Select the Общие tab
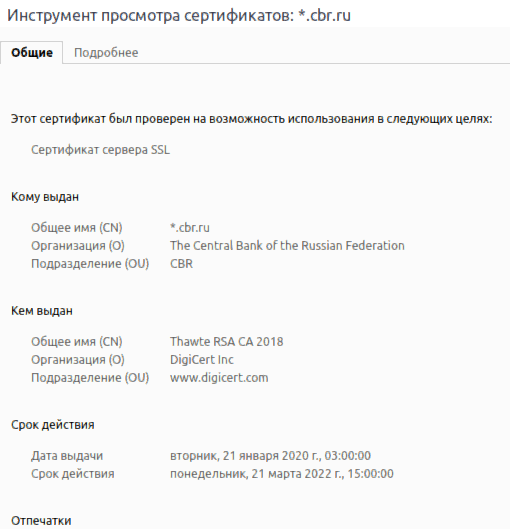Image resolution: width=510 pixels, height=529 pixels. coord(32,53)
